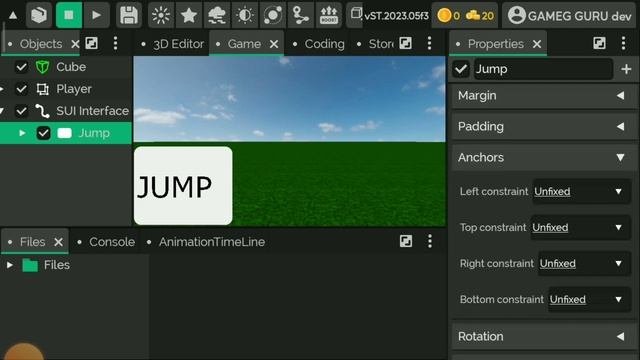Open the stacked coins balance showing 20
Viewport: 640px width, 360px height.
click(x=480, y=16)
